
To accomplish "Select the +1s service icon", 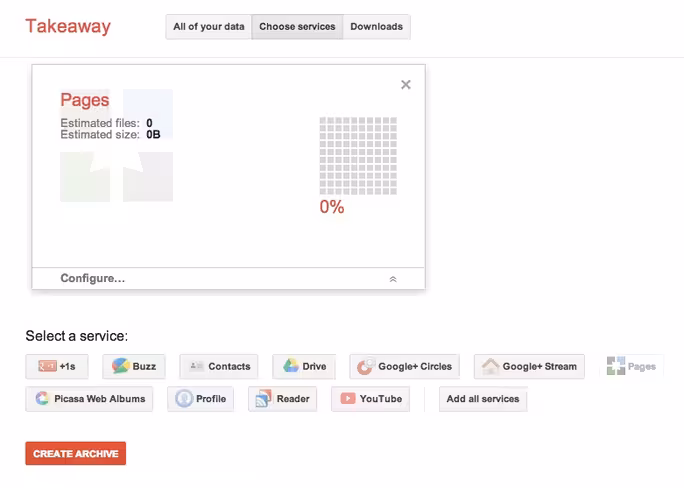I will point(47,366).
